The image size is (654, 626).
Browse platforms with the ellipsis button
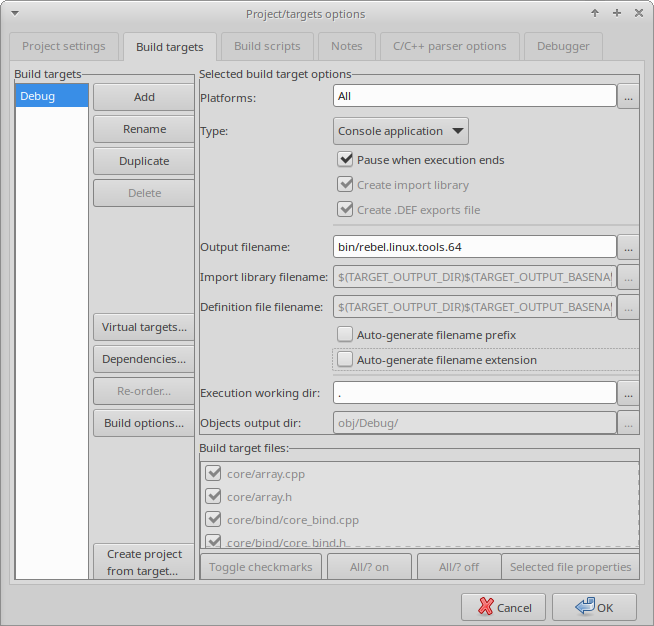(628, 96)
